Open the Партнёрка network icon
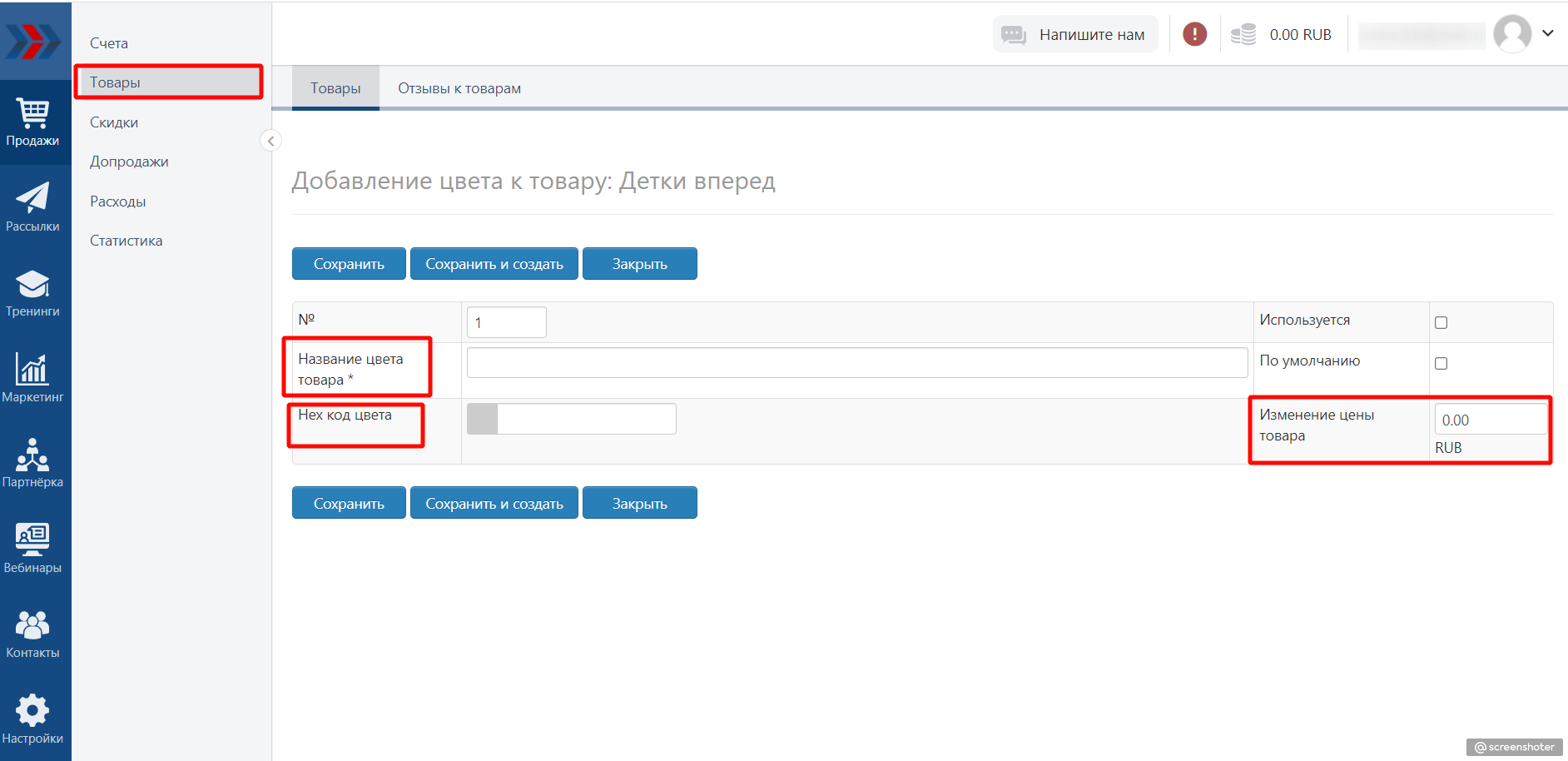Screen dimensions: 1568x761 [33, 463]
